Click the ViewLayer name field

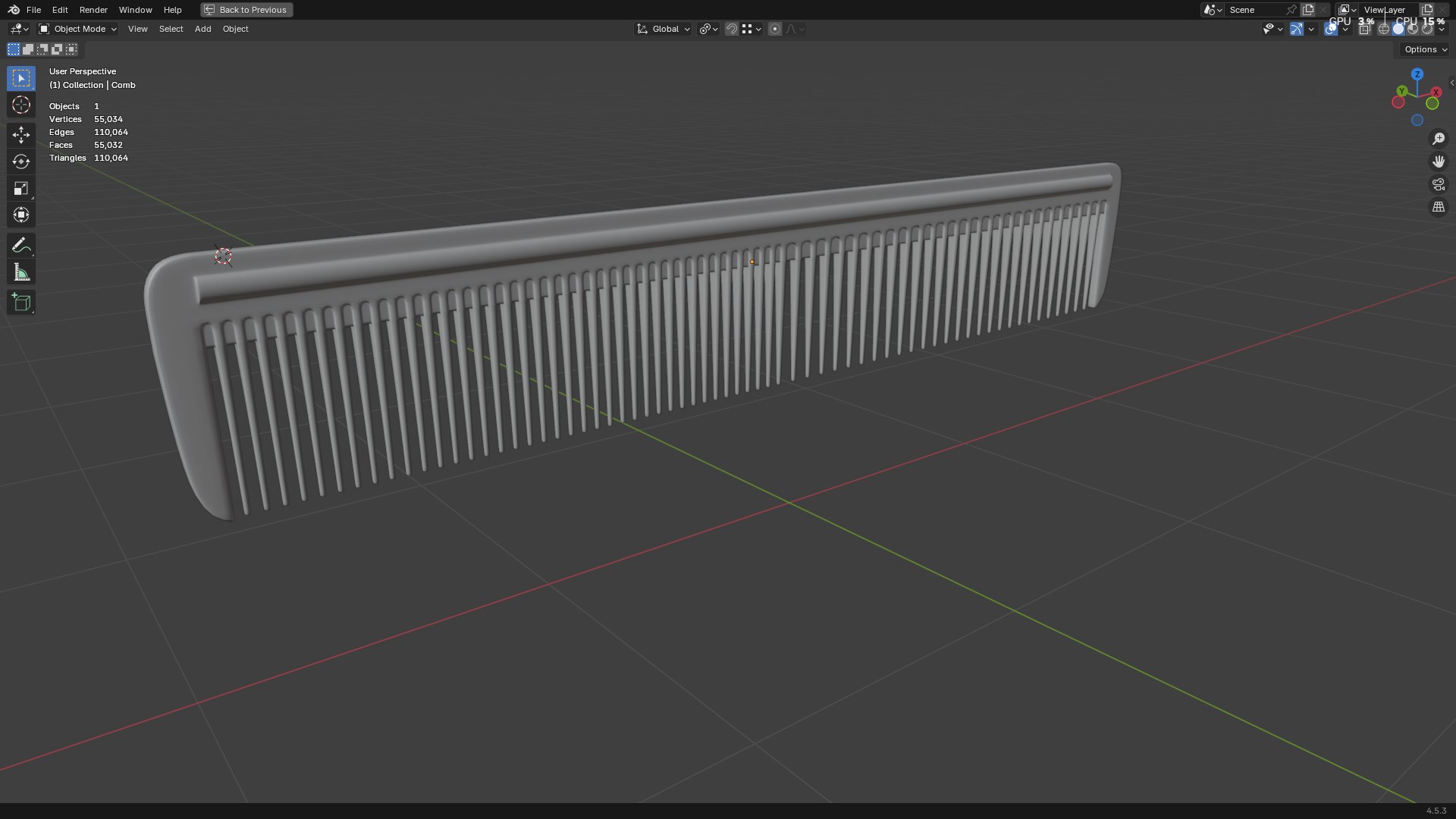[1388, 10]
